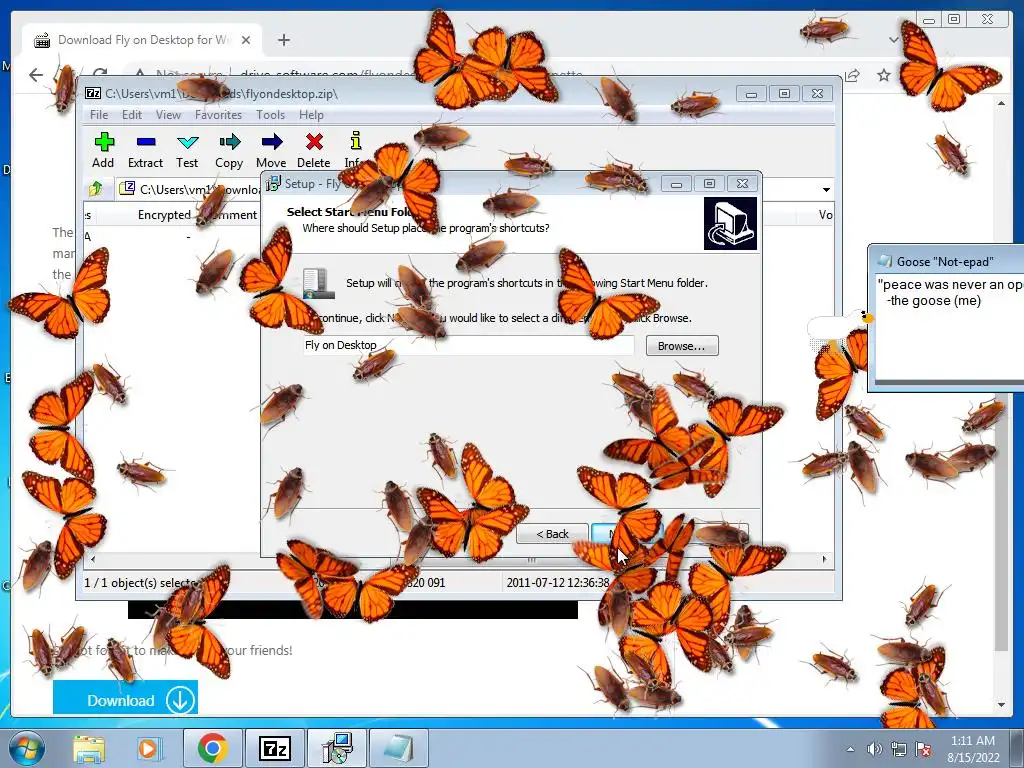Close the Download Fly on Desktop tab

point(246,40)
